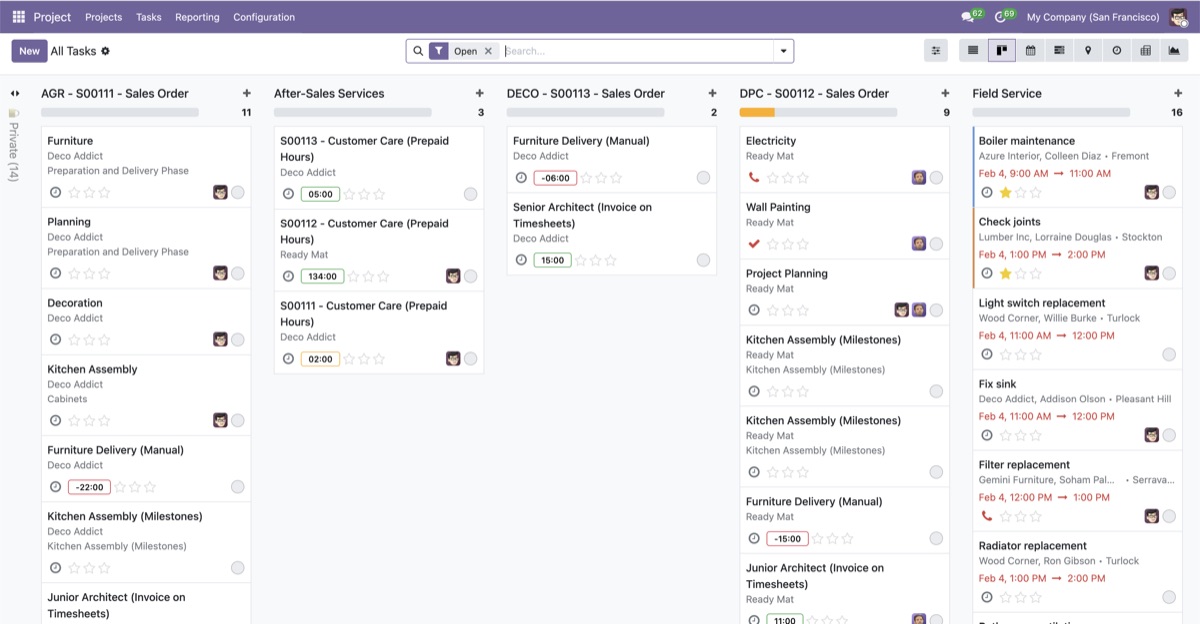Click the 15:00 hours badge on Senior Architect
Viewport: 1200px width, 624px height.
553,260
